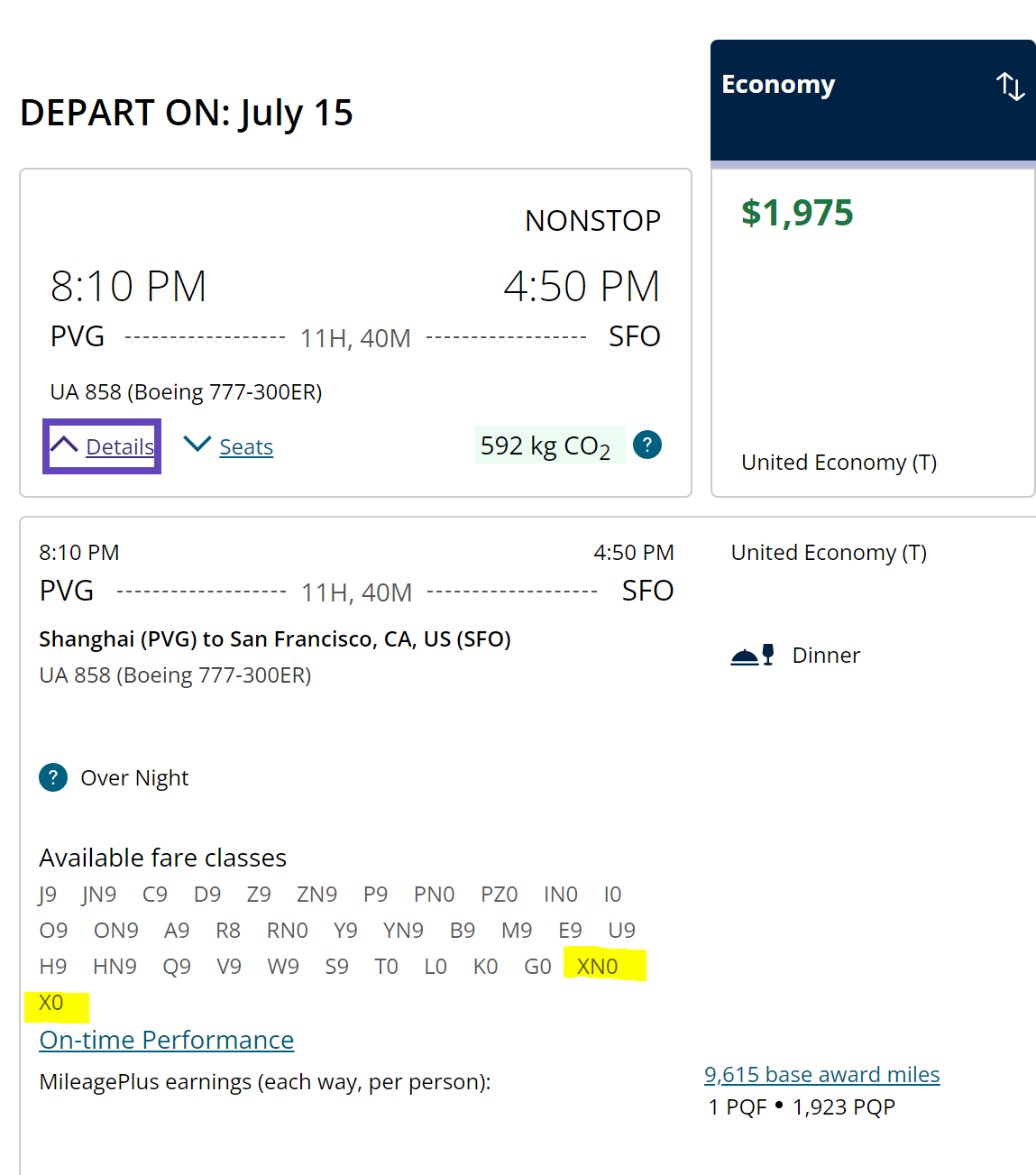This screenshot has width=1036, height=1175.
Task: Open the On-time Performance link
Action: (167, 1040)
